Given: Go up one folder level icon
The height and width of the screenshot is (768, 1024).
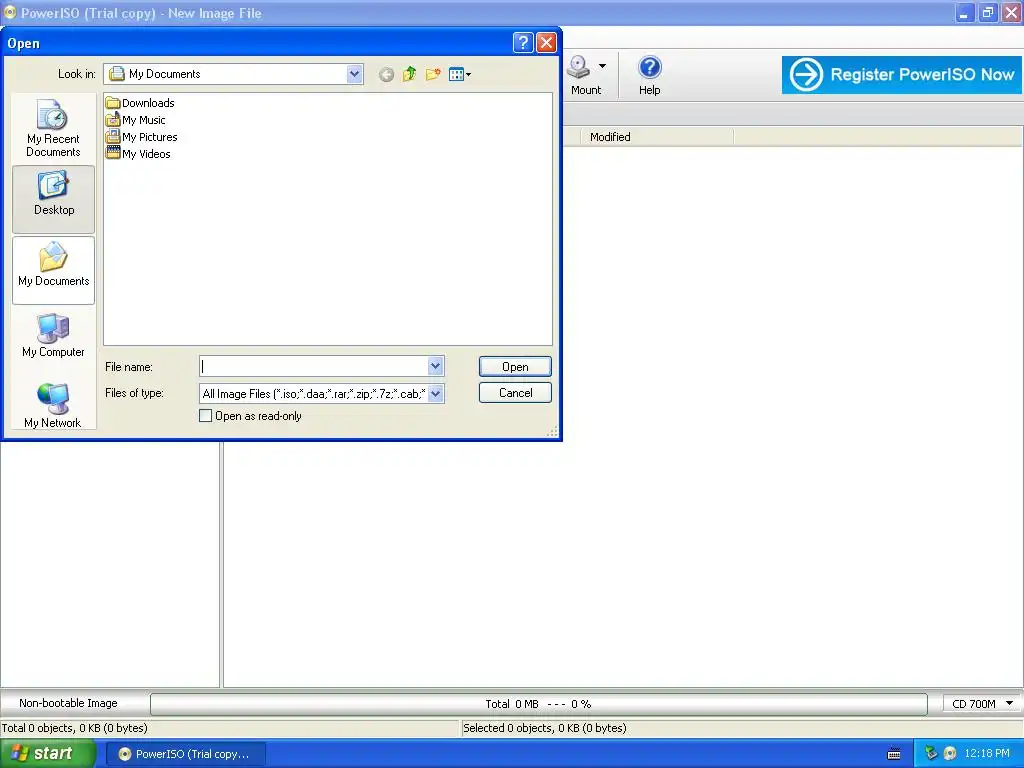Looking at the screenshot, I should point(409,74).
